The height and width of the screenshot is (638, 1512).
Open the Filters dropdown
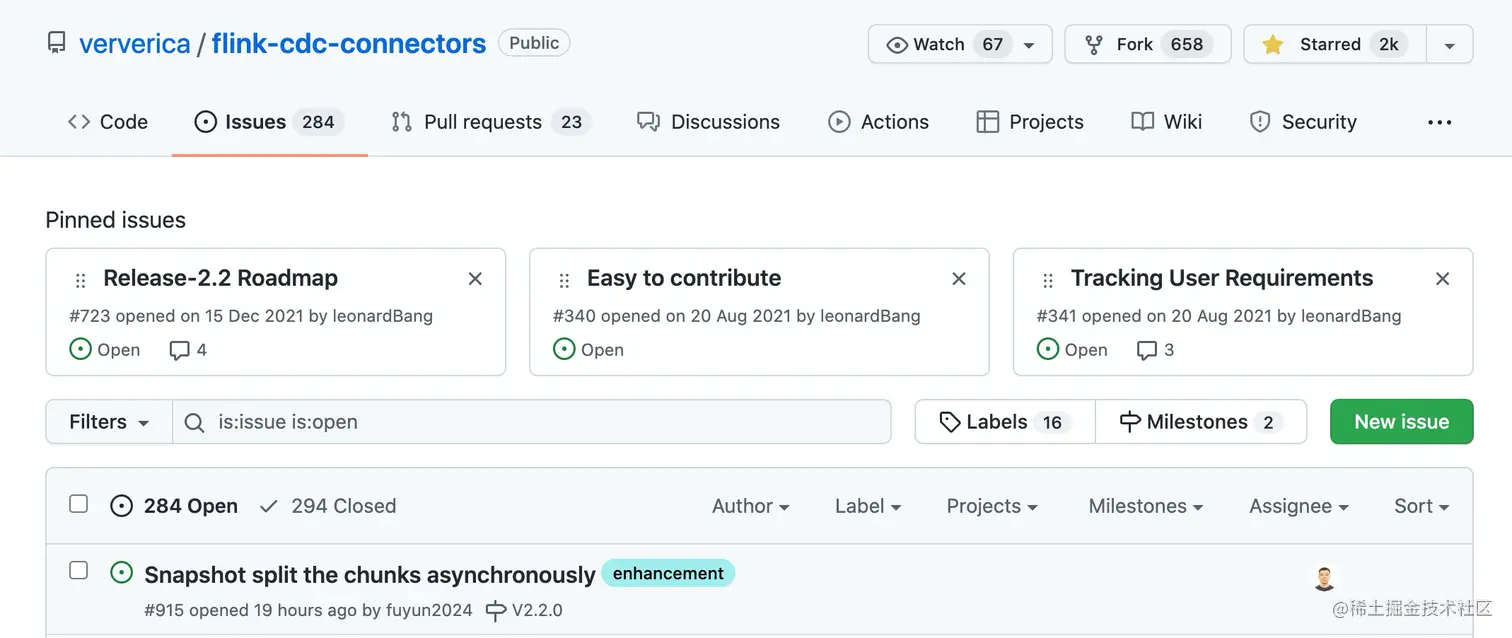(x=109, y=422)
